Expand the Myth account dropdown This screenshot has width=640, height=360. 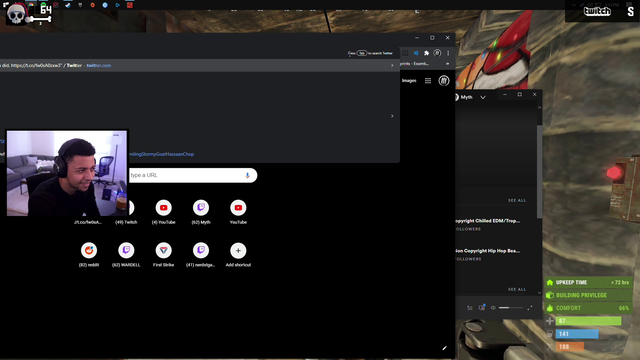[483, 97]
